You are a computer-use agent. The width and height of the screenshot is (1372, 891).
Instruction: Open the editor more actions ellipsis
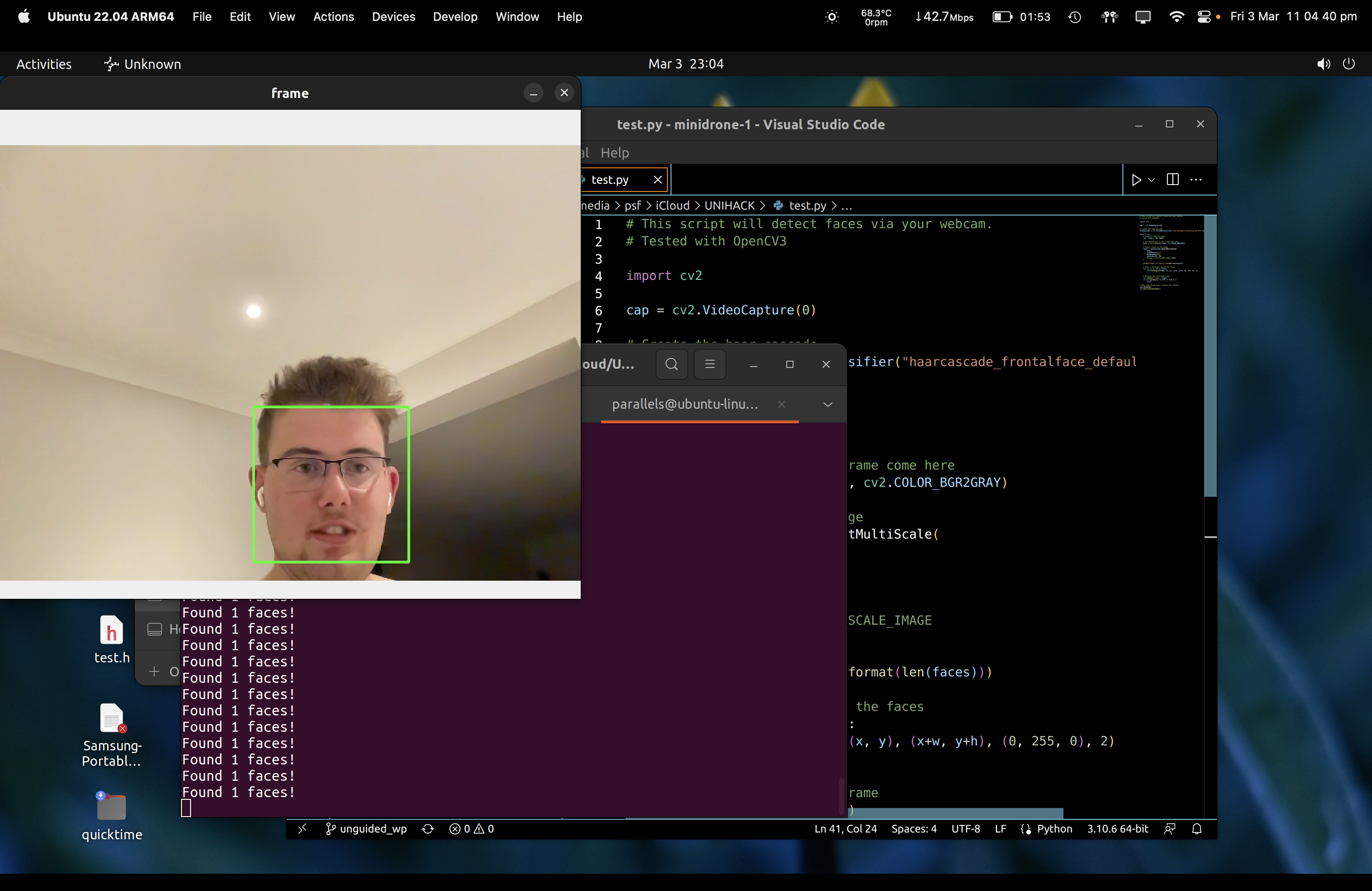(x=1196, y=180)
